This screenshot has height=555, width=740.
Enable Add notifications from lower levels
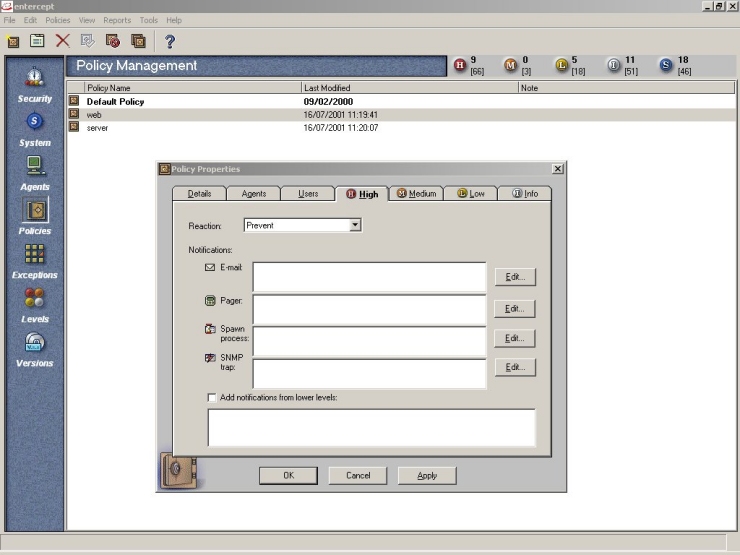tap(212, 397)
